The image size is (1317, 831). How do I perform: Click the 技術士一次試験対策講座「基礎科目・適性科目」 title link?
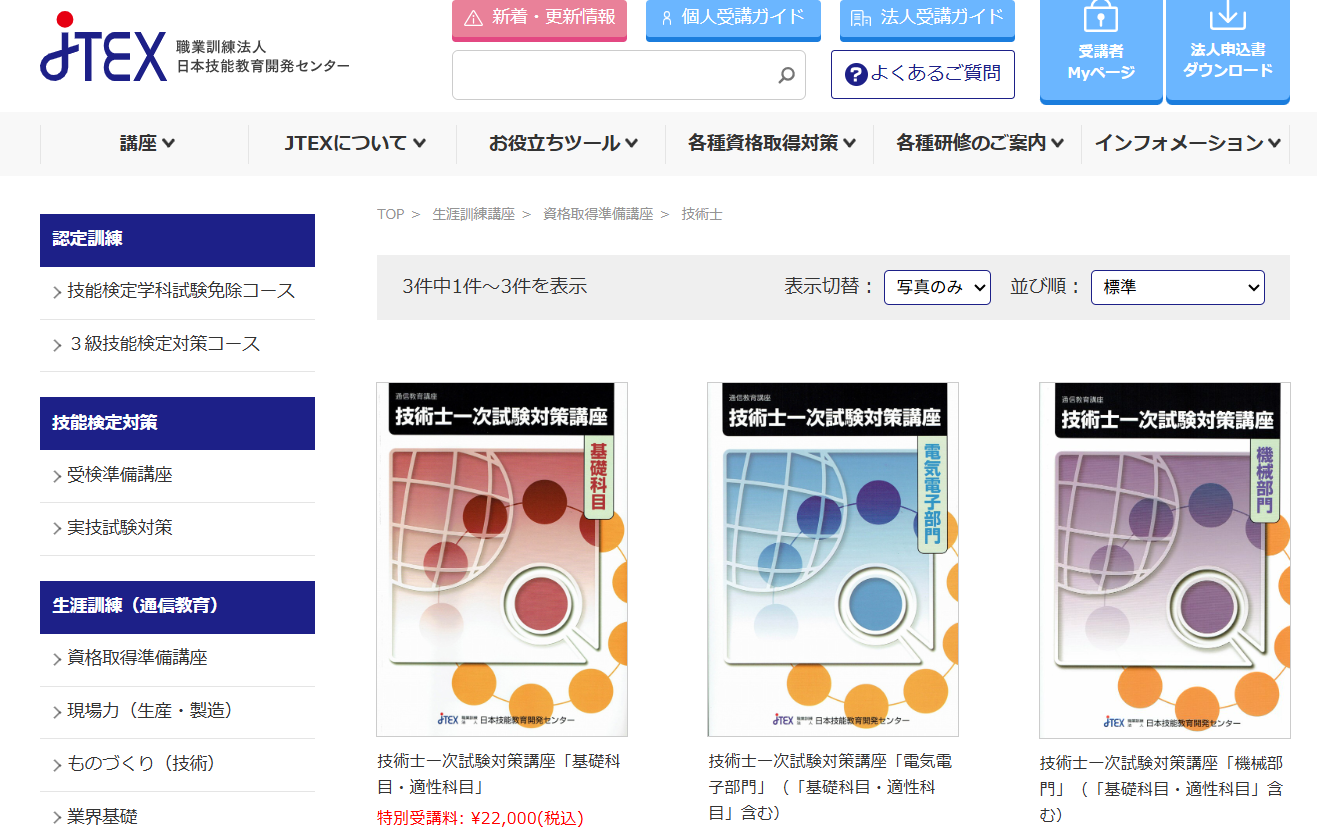point(499,774)
